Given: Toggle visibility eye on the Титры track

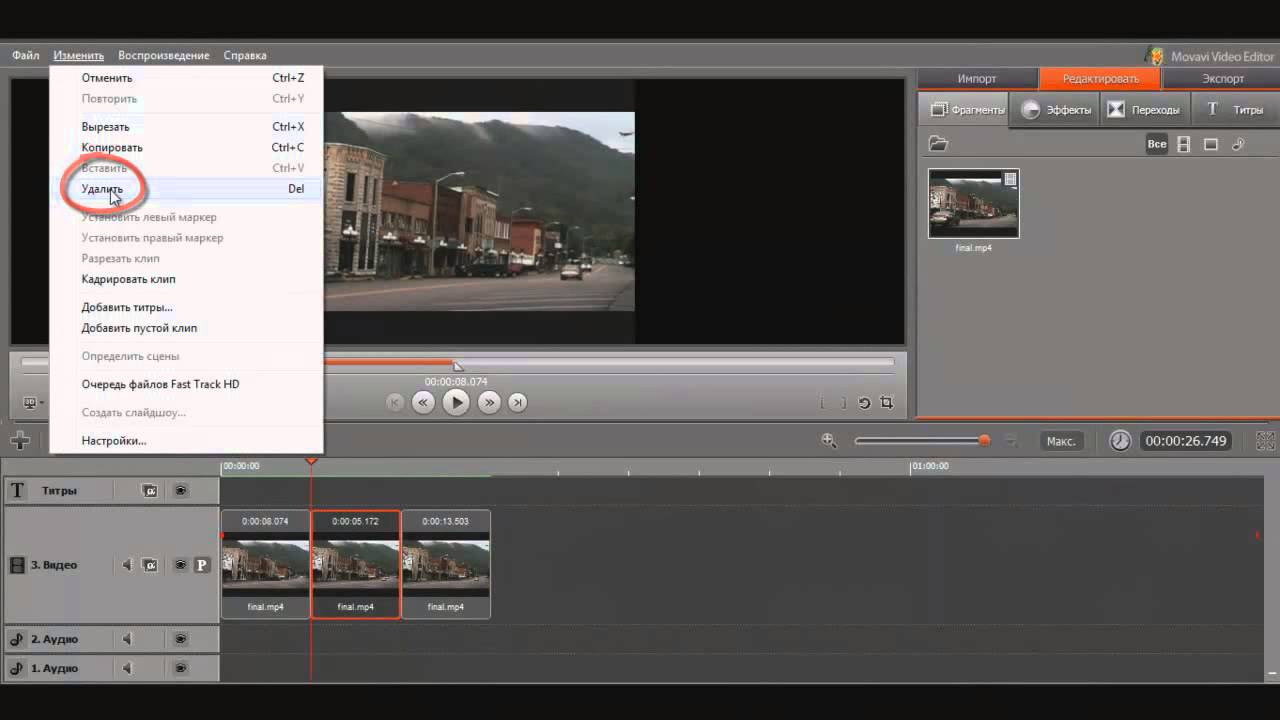Looking at the screenshot, I should point(181,491).
